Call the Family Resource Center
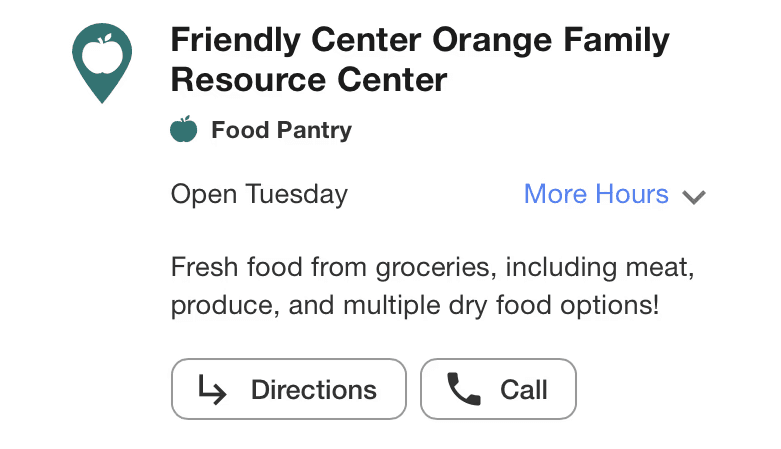781x449 pixels. point(498,389)
